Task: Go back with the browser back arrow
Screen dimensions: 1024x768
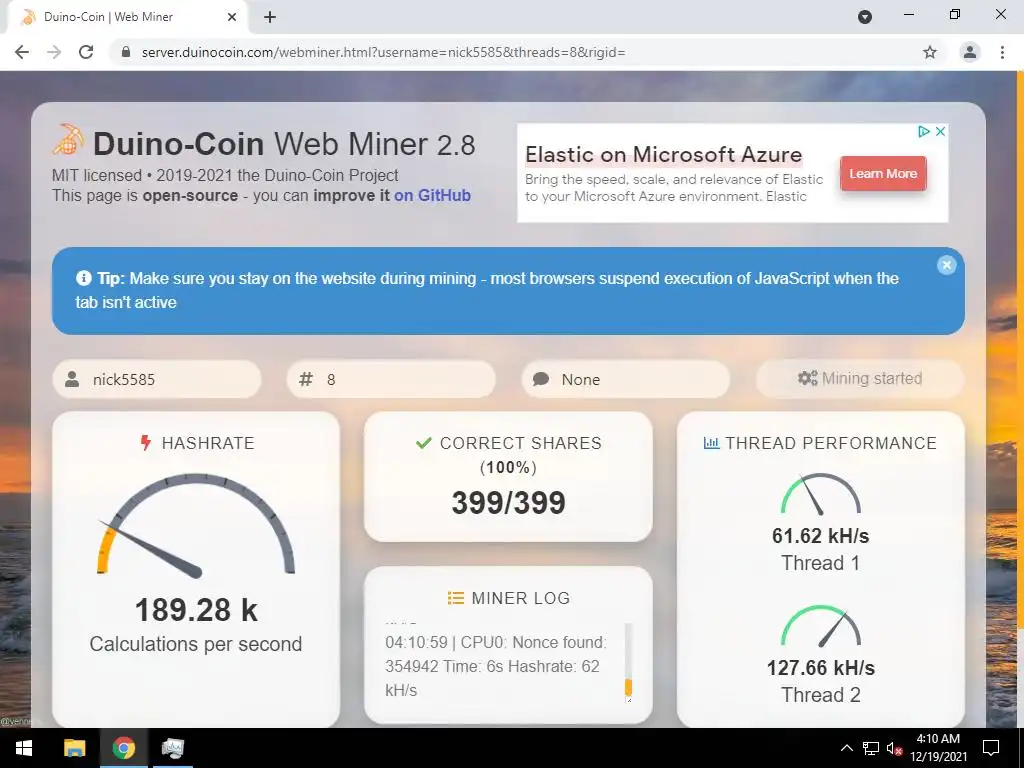Action: (x=22, y=52)
